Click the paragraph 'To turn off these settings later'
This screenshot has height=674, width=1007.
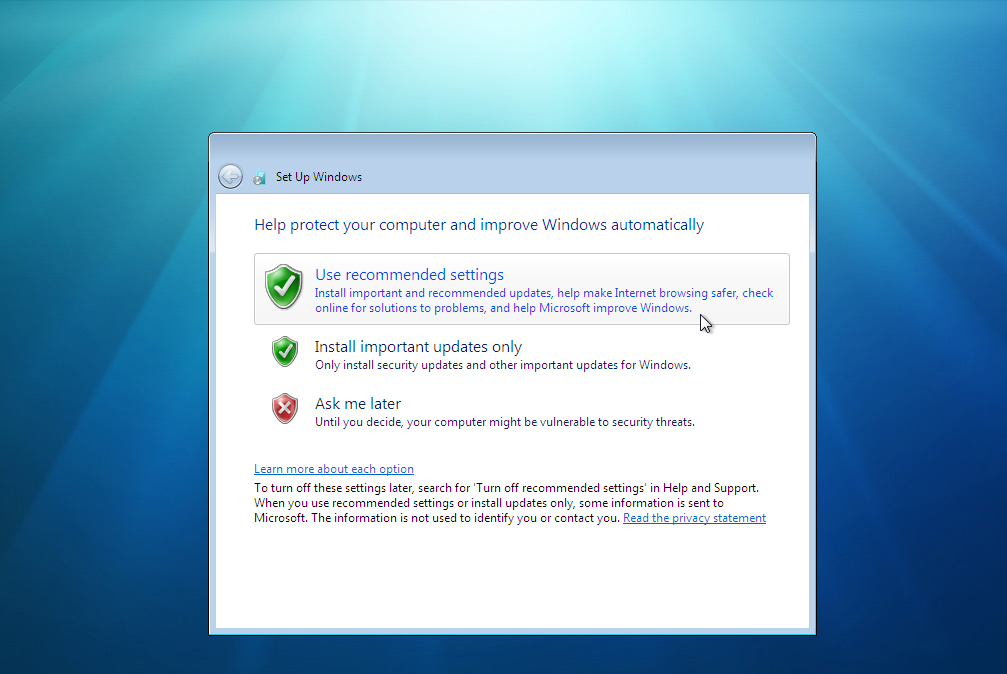point(507,503)
